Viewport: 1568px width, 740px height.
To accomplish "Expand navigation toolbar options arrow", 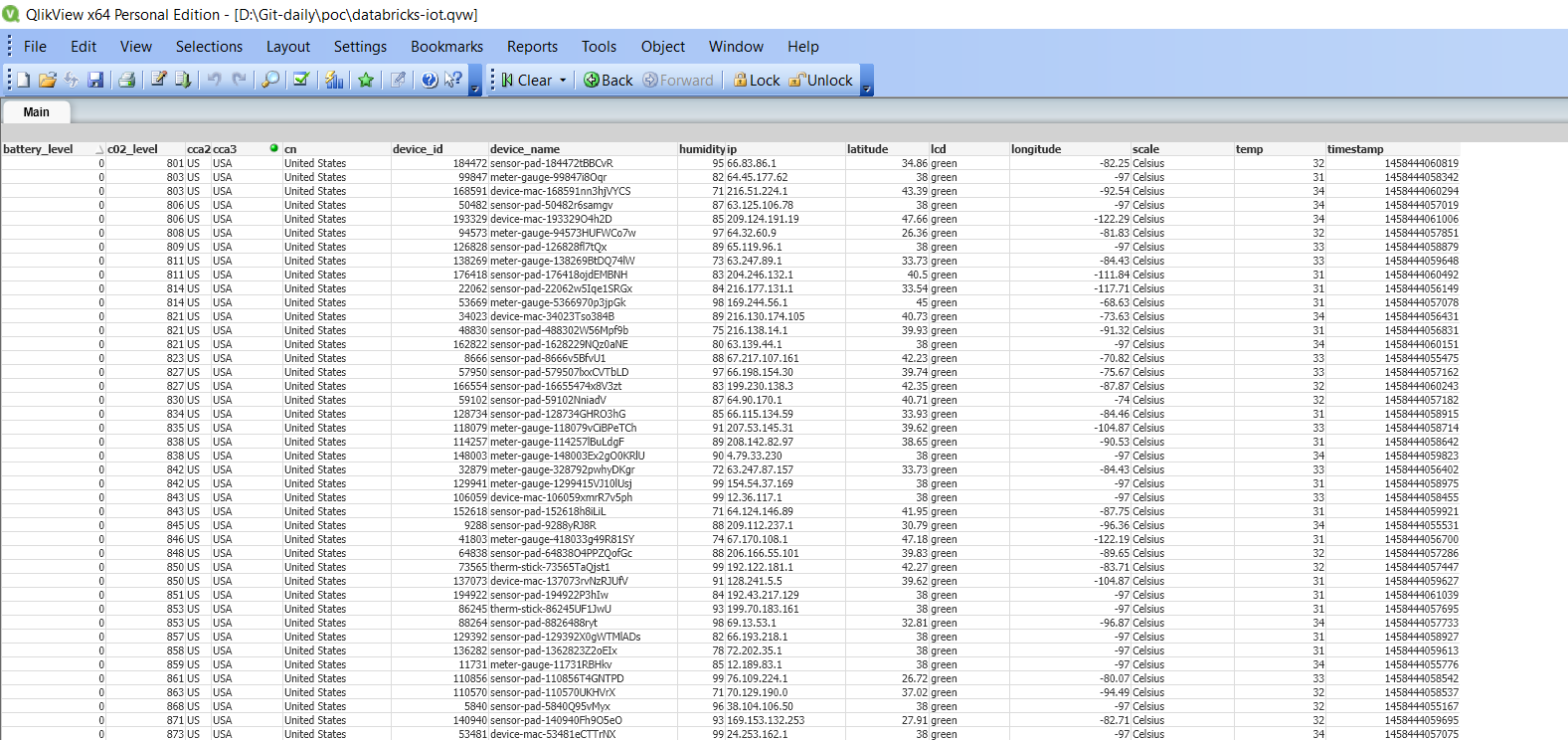I will coord(867,81).
